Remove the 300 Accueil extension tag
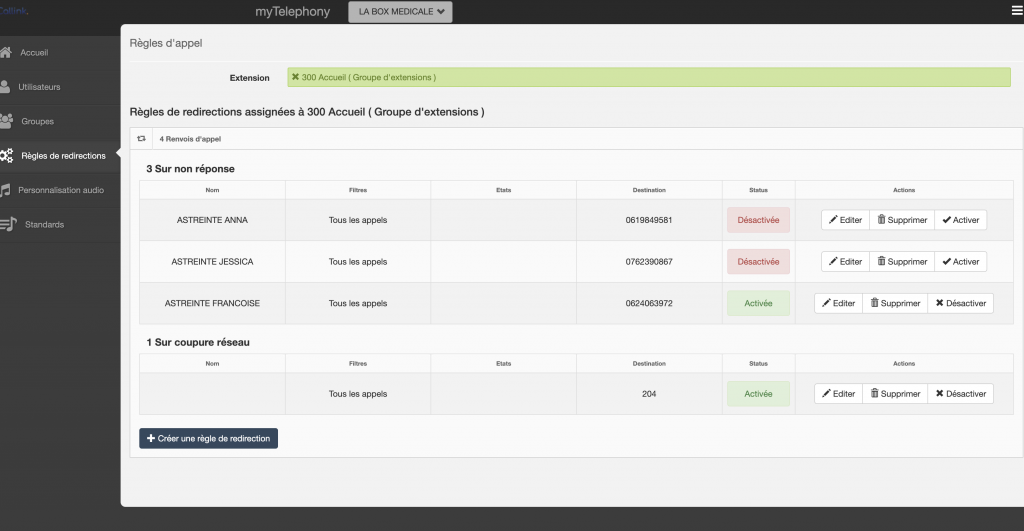This screenshot has height=531, width=1024. 295,77
